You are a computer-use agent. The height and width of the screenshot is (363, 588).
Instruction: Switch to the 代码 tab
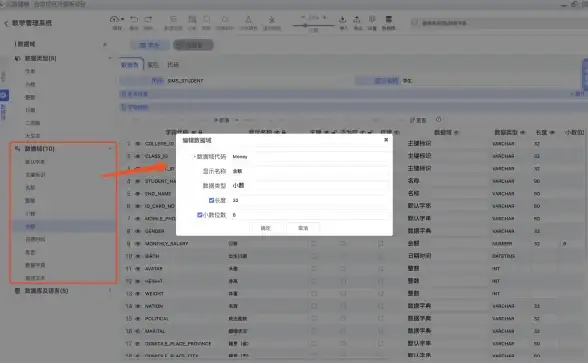[173, 65]
